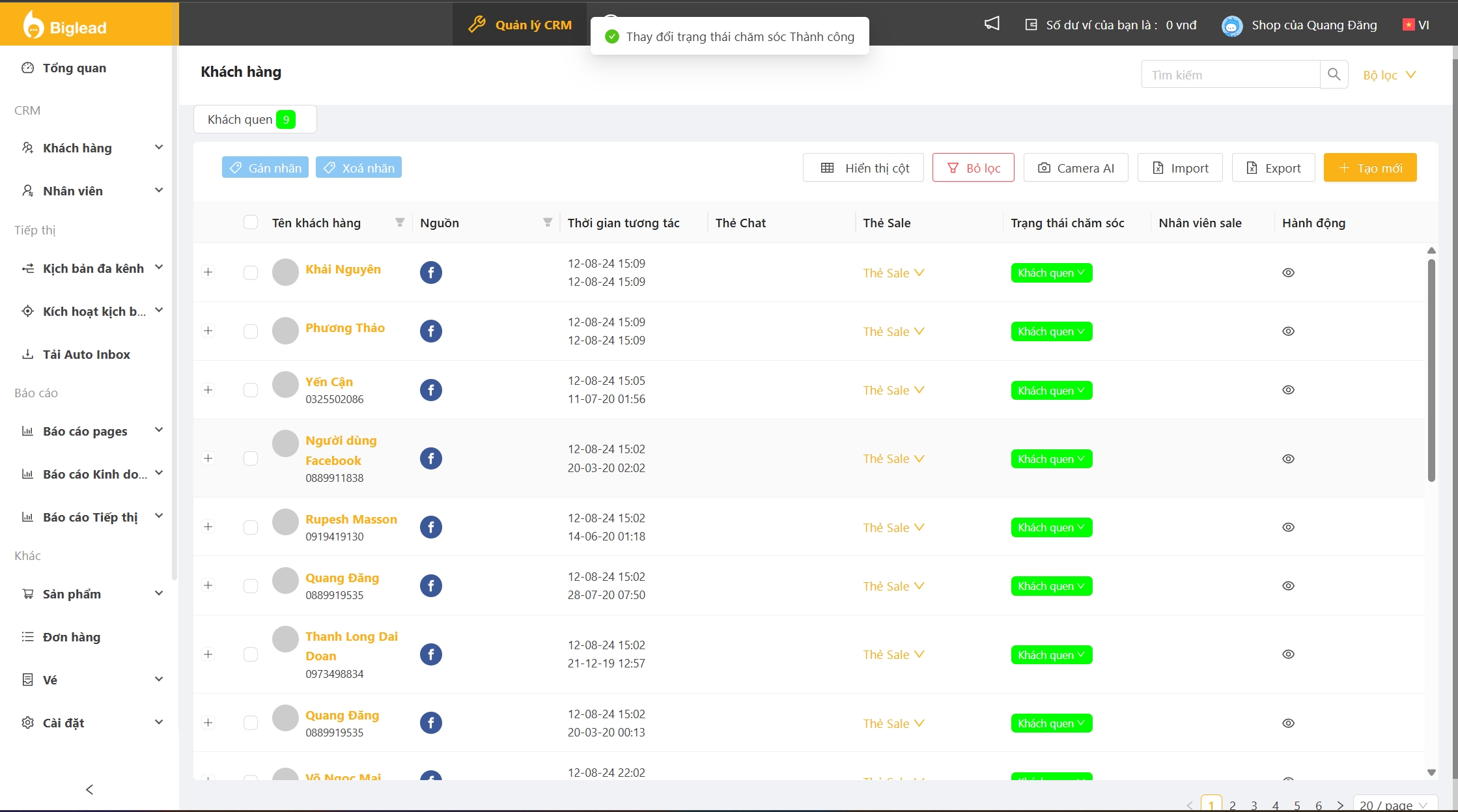Click Xoá nhãn button
This screenshot has height=812, width=1458.
point(359,167)
